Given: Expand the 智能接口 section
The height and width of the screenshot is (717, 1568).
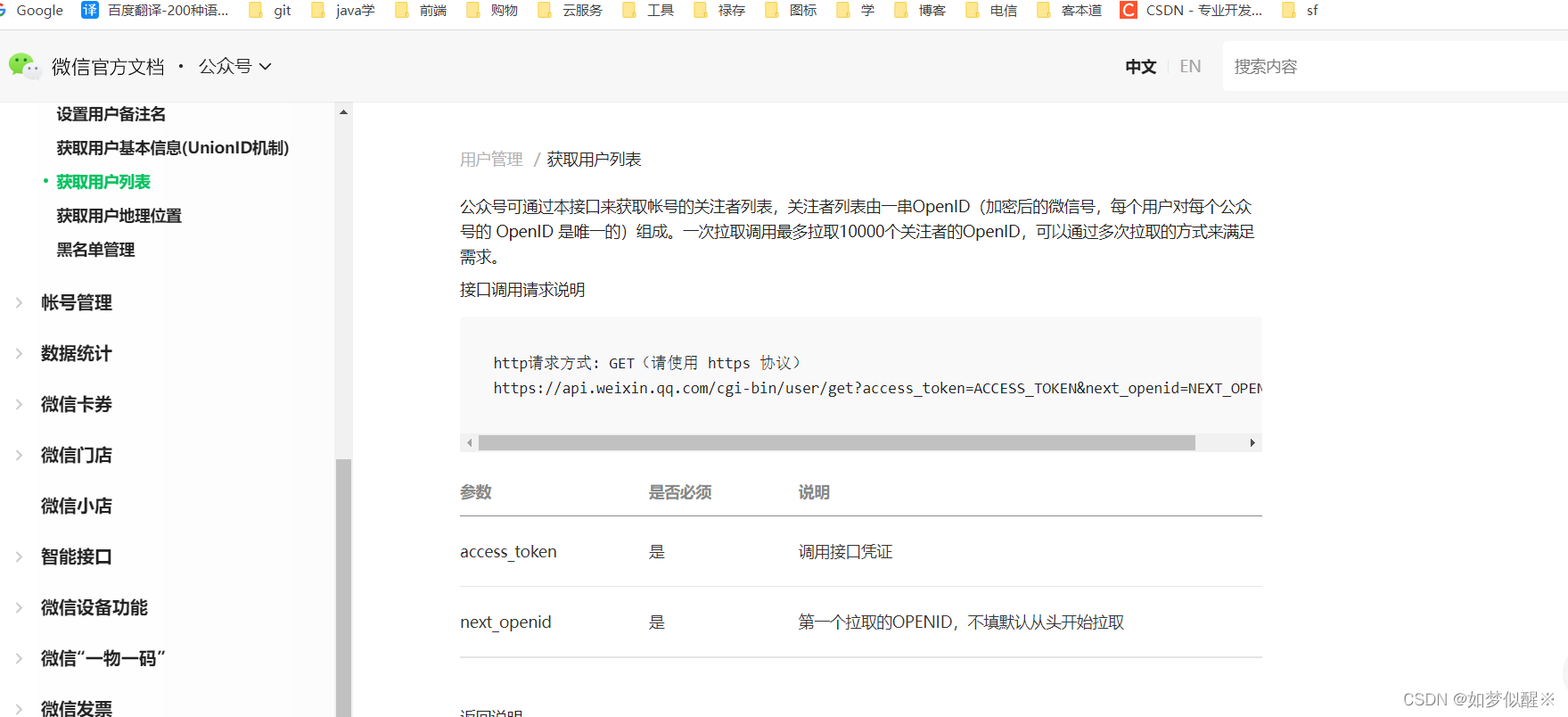Looking at the screenshot, I should click(77, 556).
